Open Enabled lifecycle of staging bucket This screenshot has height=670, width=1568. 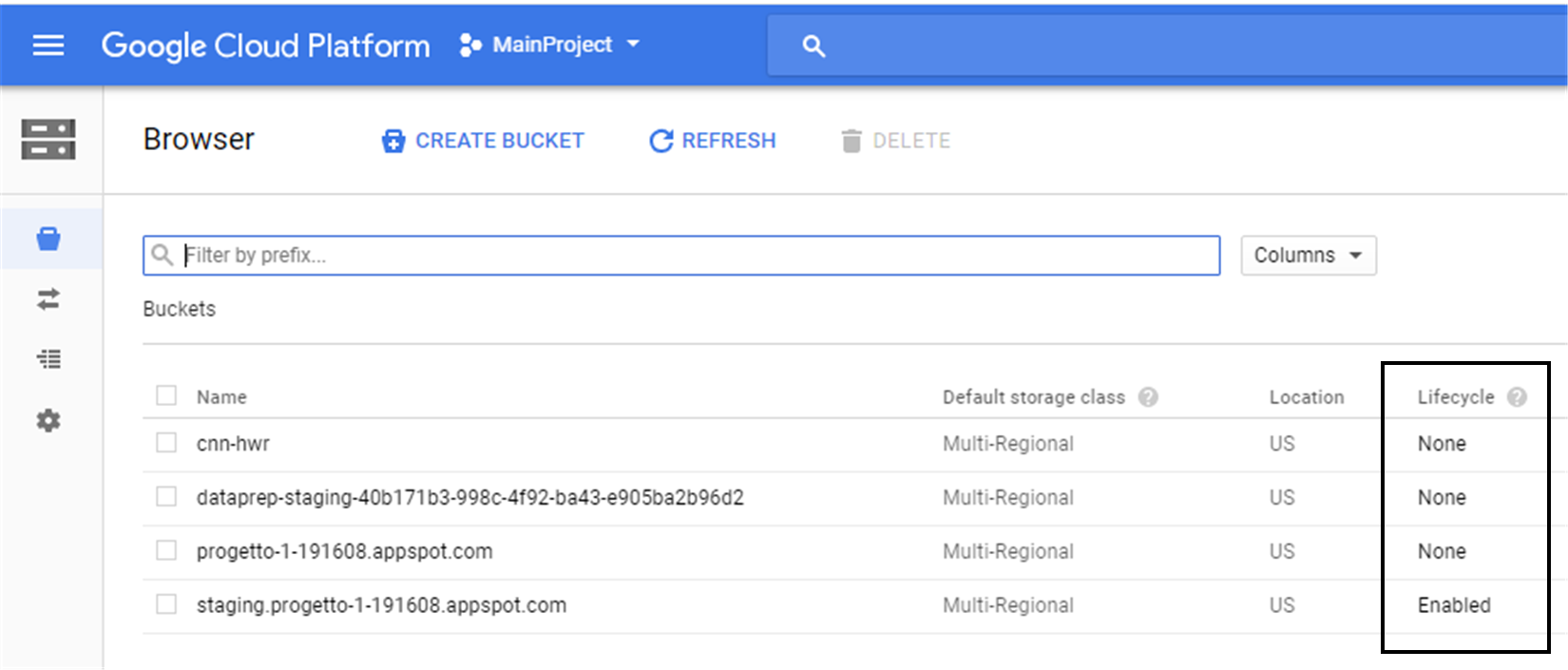1454,605
